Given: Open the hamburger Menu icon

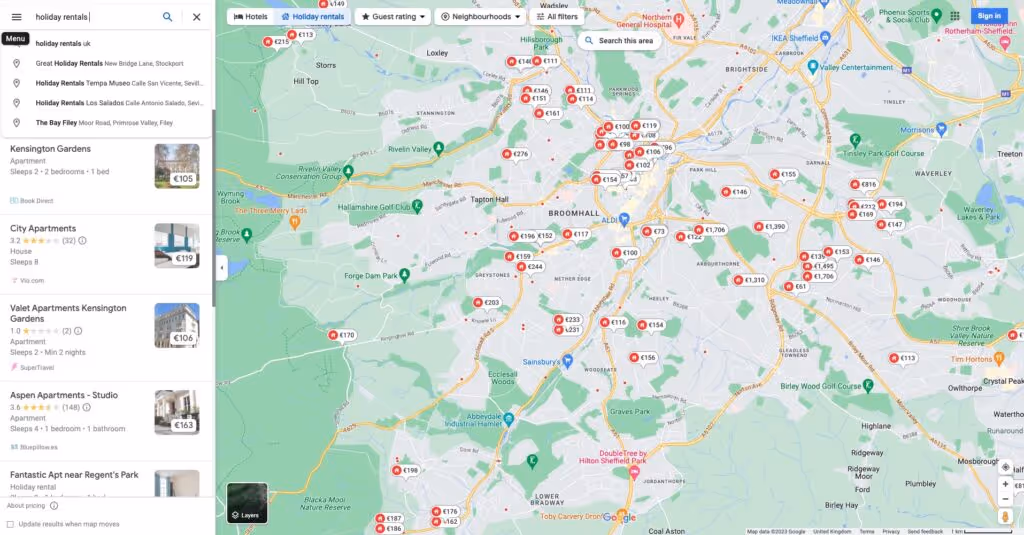Looking at the screenshot, I should click(16, 17).
